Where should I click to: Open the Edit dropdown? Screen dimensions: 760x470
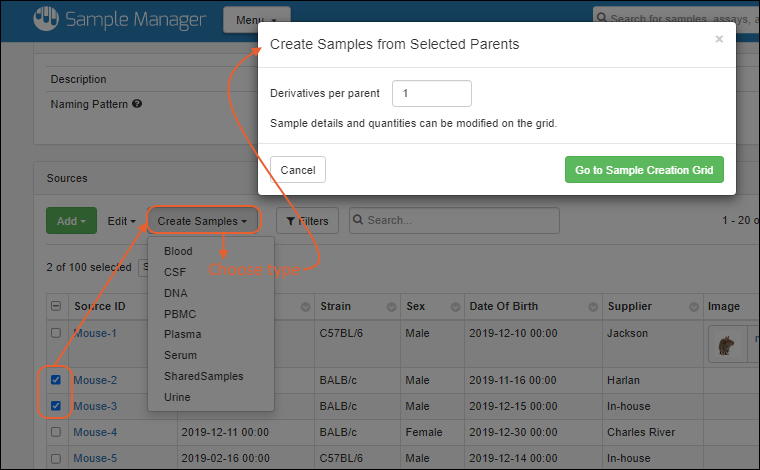(122, 221)
